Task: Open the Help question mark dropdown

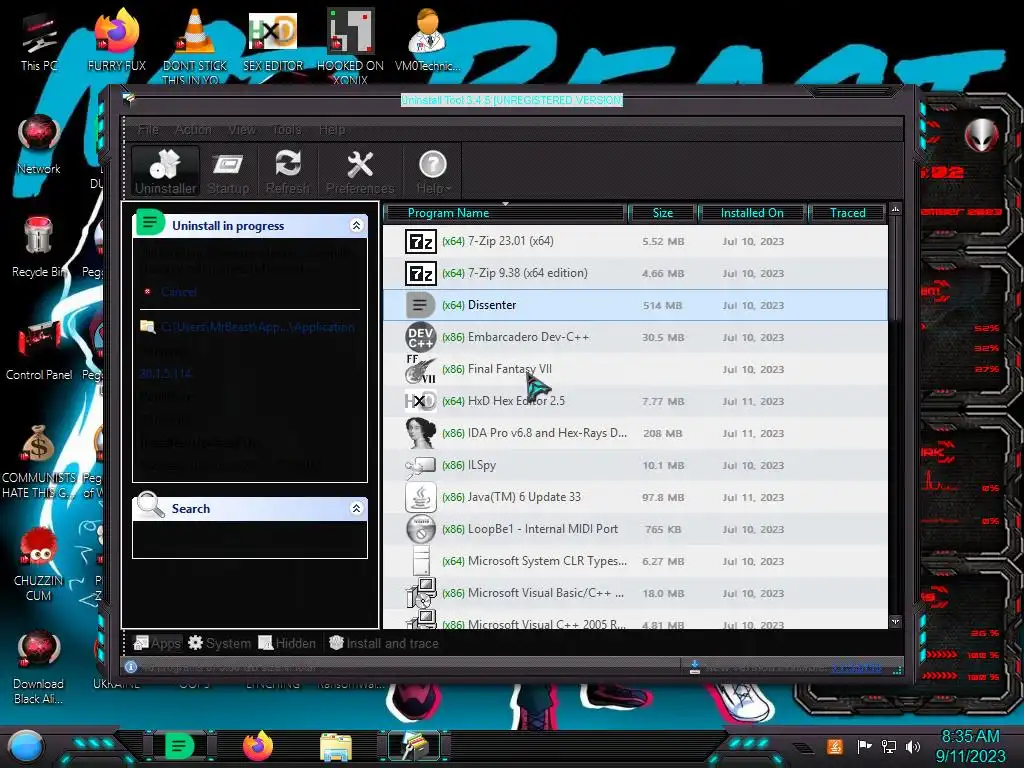Action: point(433,171)
